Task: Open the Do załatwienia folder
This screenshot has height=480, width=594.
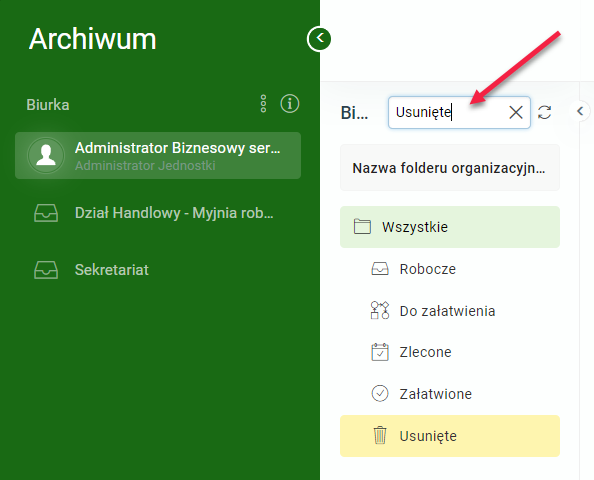Action: pyautogui.click(x=450, y=311)
